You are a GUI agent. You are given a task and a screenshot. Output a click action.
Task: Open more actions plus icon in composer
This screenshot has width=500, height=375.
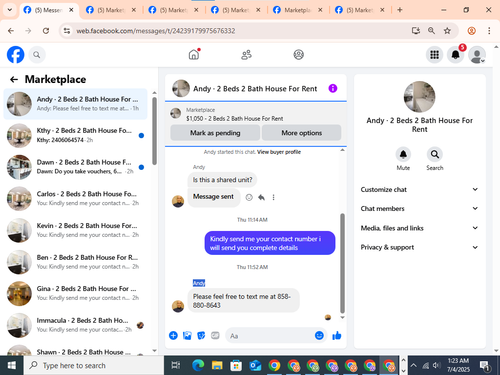click(x=173, y=335)
